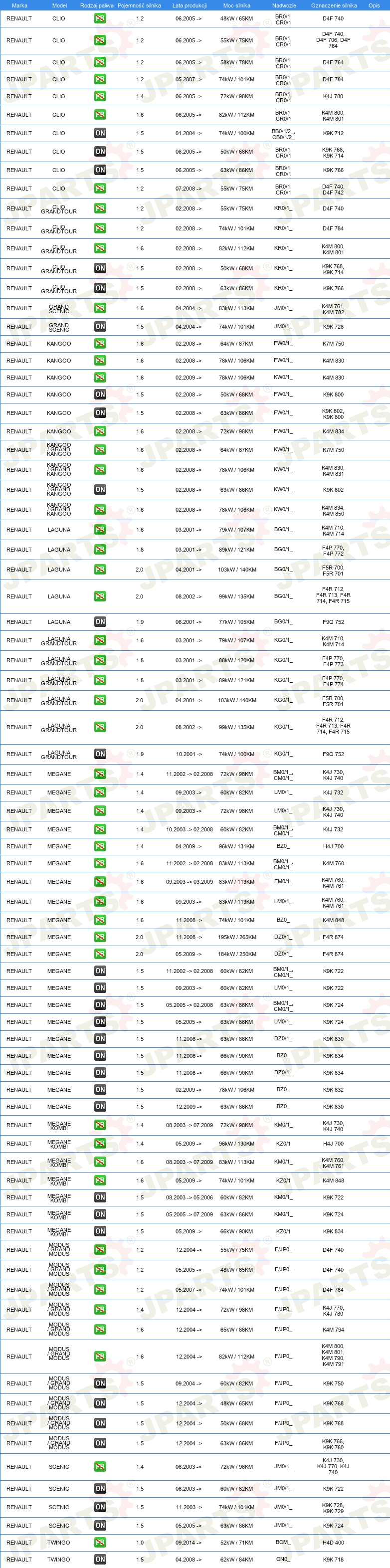Viewport: 390px width, 1568px height.
Task: Click the 'K9K 832' engine code
Action: click(x=333, y=1090)
